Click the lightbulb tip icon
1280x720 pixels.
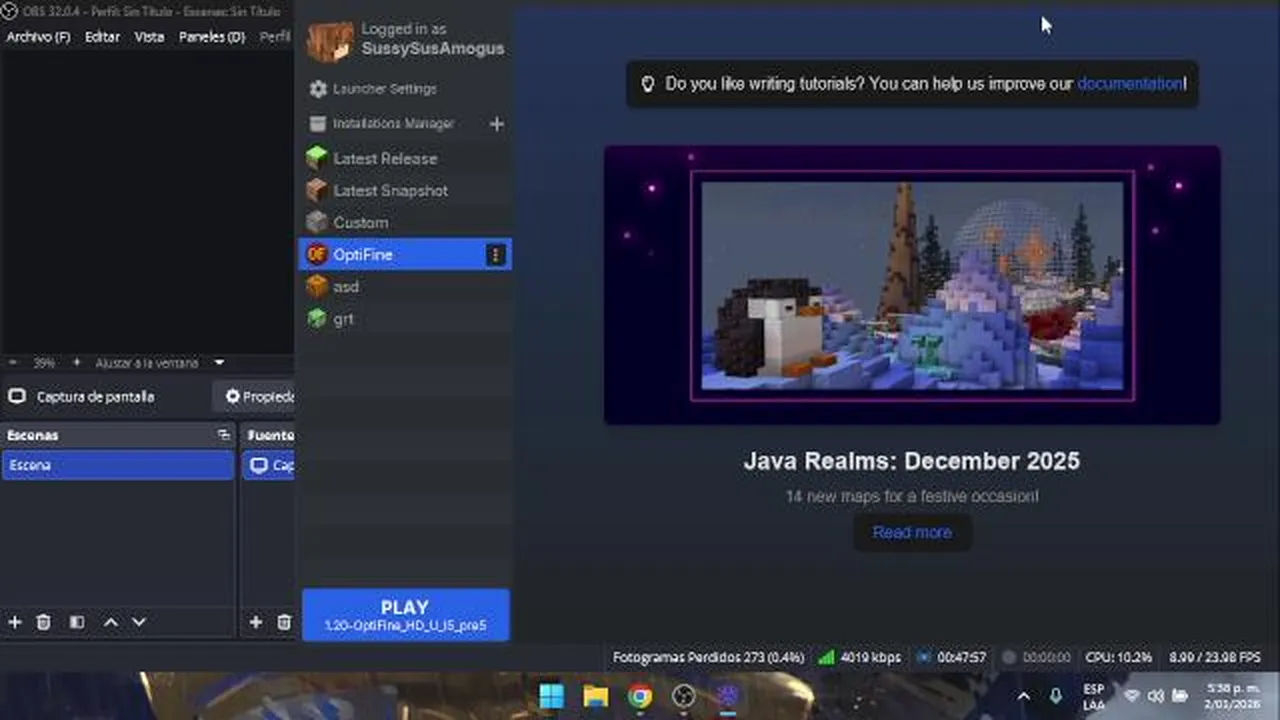(x=647, y=84)
